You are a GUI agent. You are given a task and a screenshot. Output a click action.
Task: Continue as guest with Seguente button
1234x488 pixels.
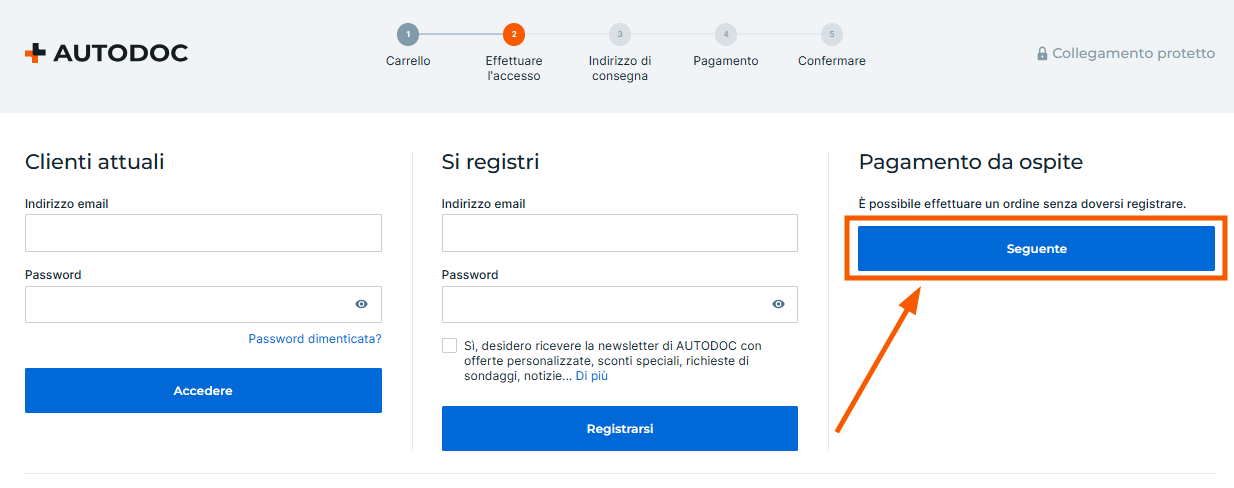(x=1036, y=249)
